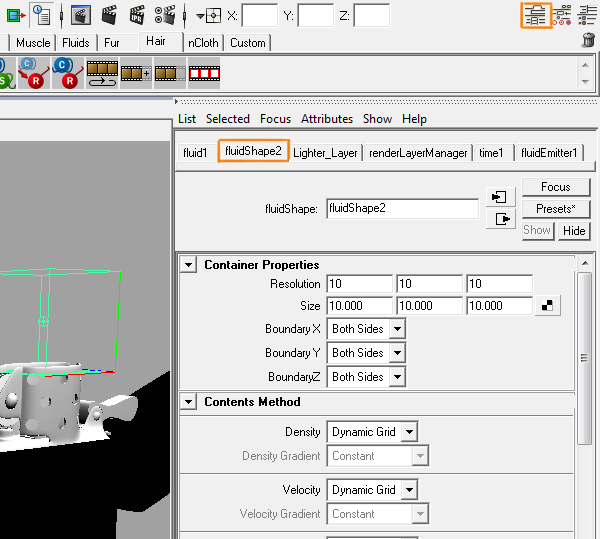
Task: Click the input connection arrow icon
Action: click(500, 197)
